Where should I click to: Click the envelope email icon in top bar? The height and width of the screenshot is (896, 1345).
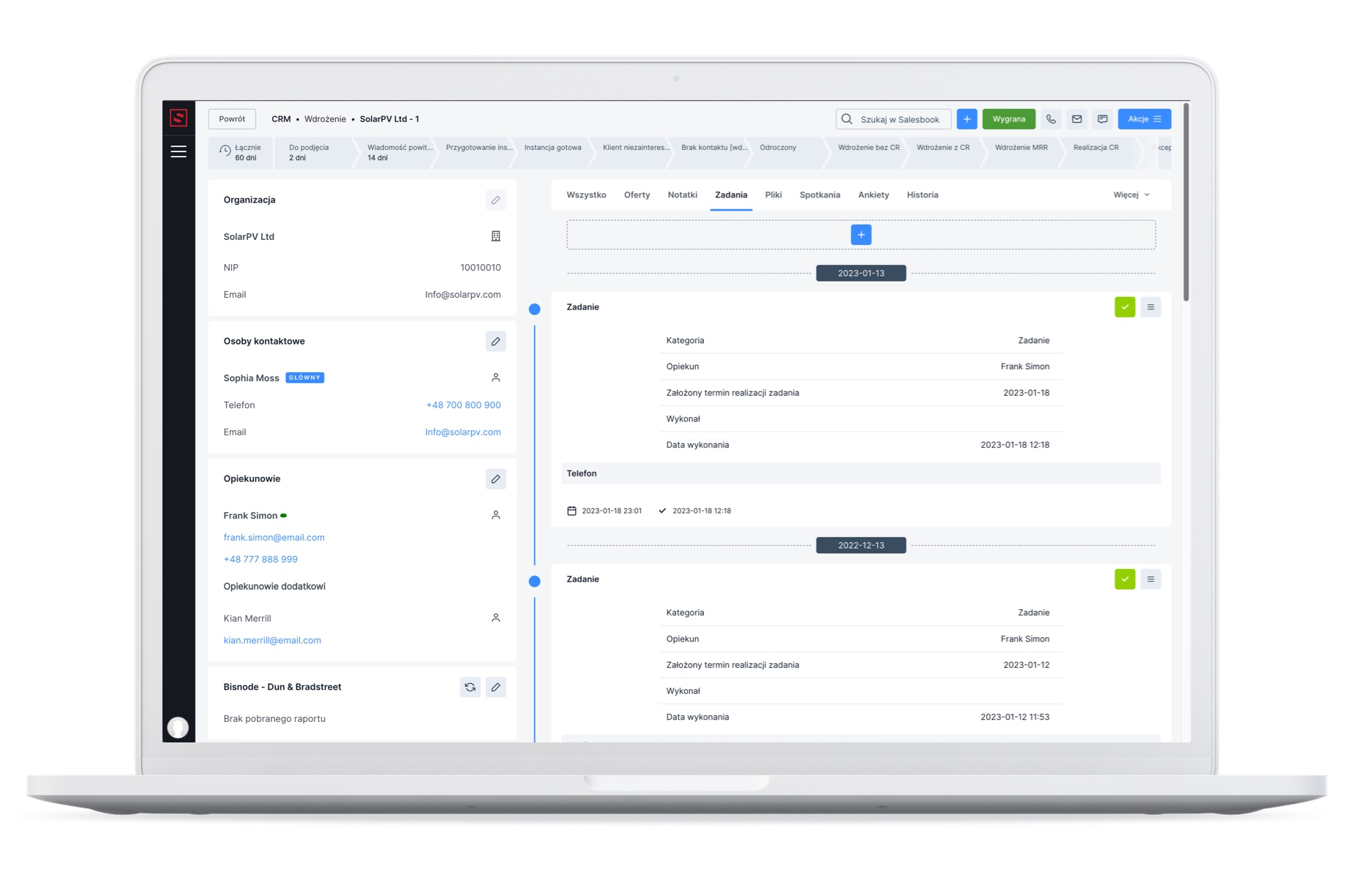click(1076, 118)
